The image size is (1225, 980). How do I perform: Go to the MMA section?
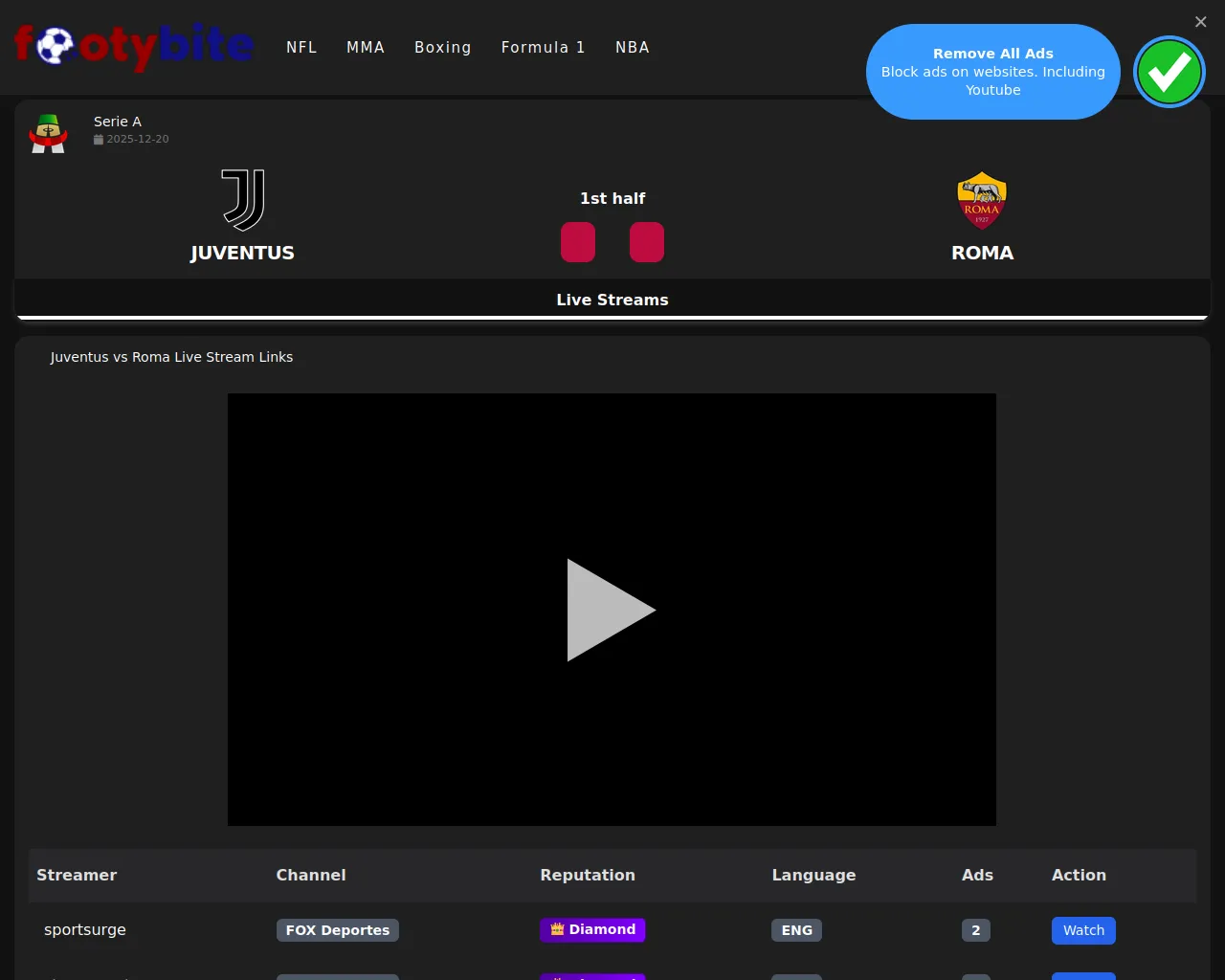tap(366, 47)
